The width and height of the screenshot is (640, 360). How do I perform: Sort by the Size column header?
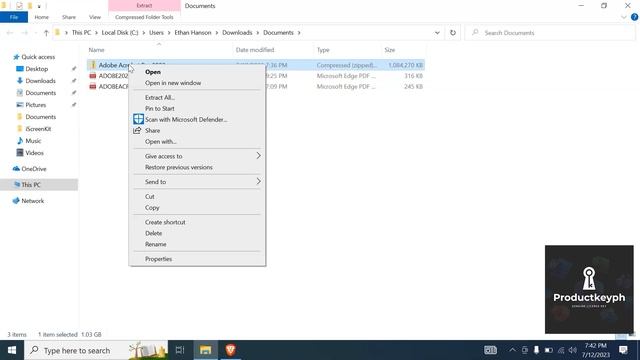pyautogui.click(x=389, y=50)
